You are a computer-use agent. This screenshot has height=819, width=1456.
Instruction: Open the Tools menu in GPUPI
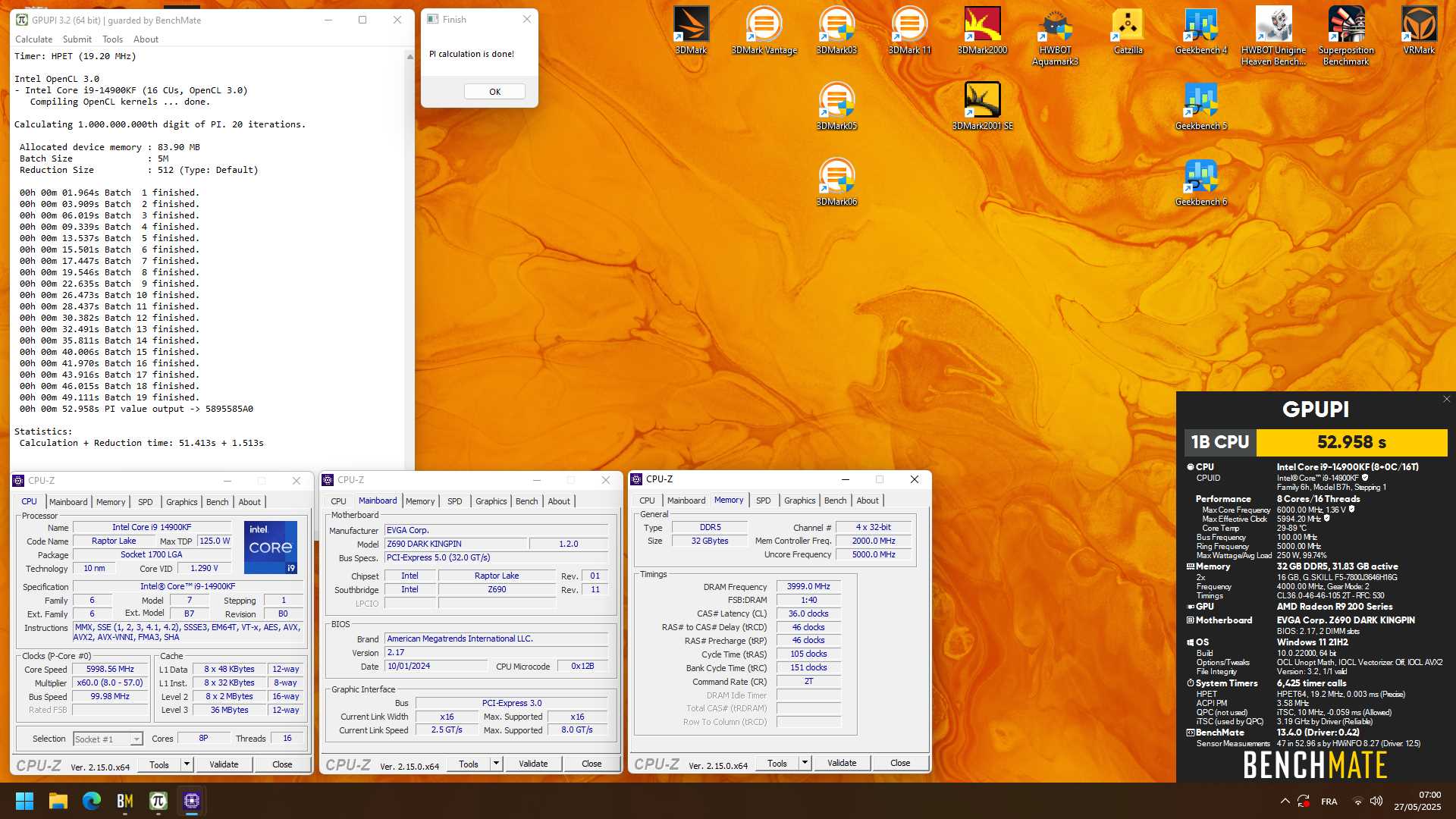[112, 39]
